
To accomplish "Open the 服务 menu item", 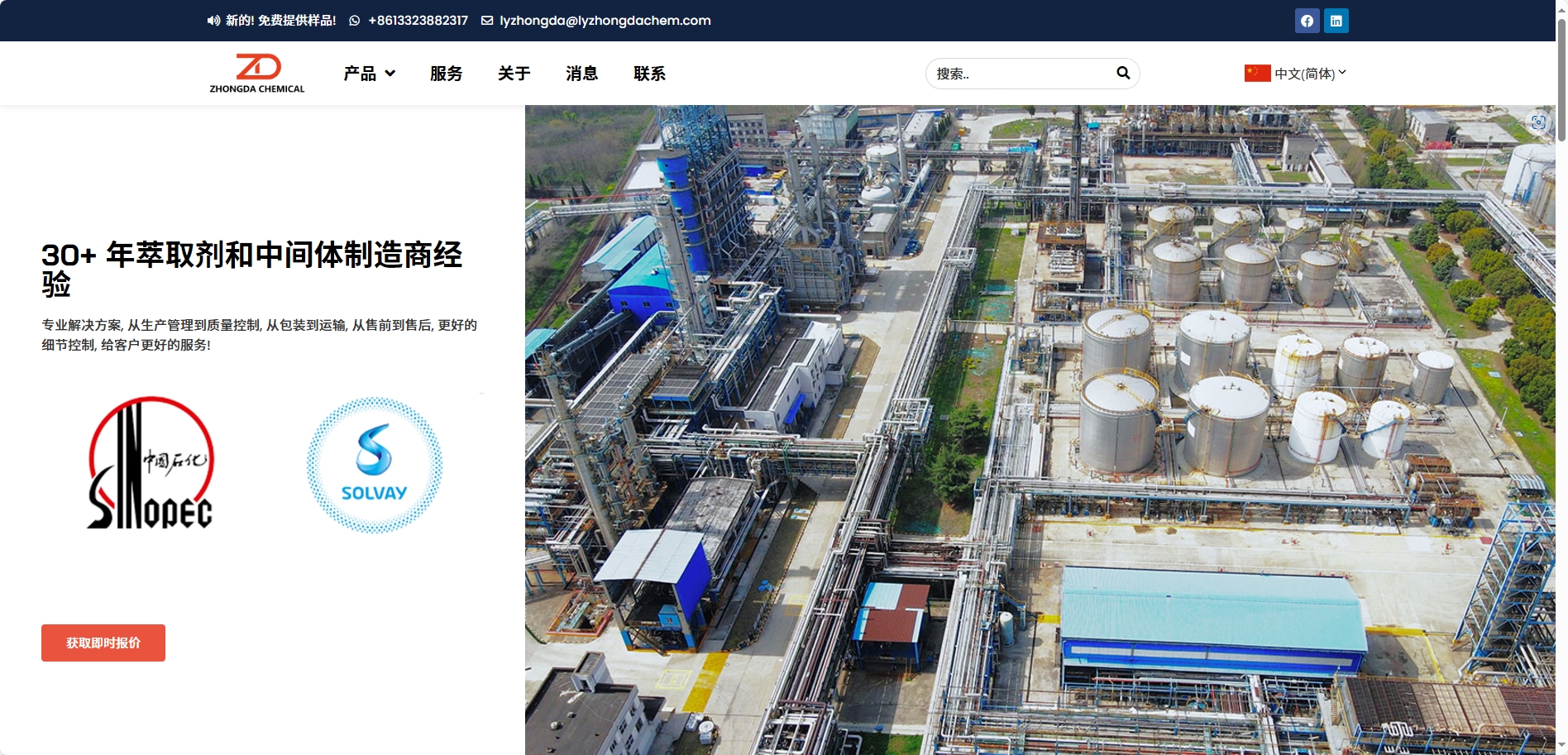I will (x=446, y=74).
